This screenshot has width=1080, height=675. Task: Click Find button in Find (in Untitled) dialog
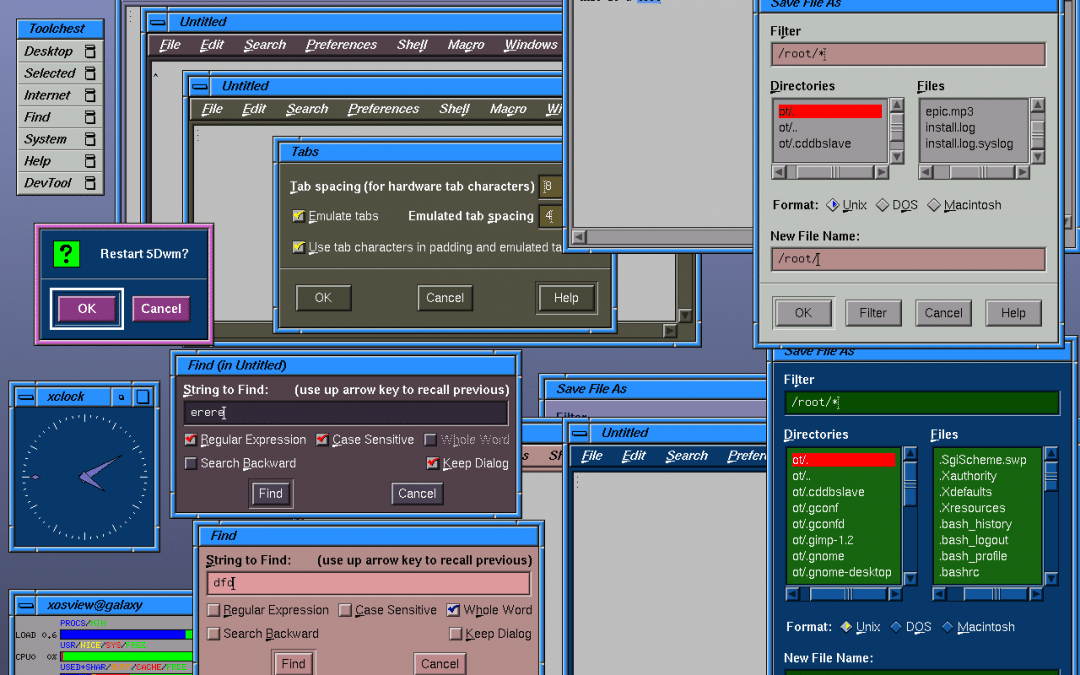(271, 494)
